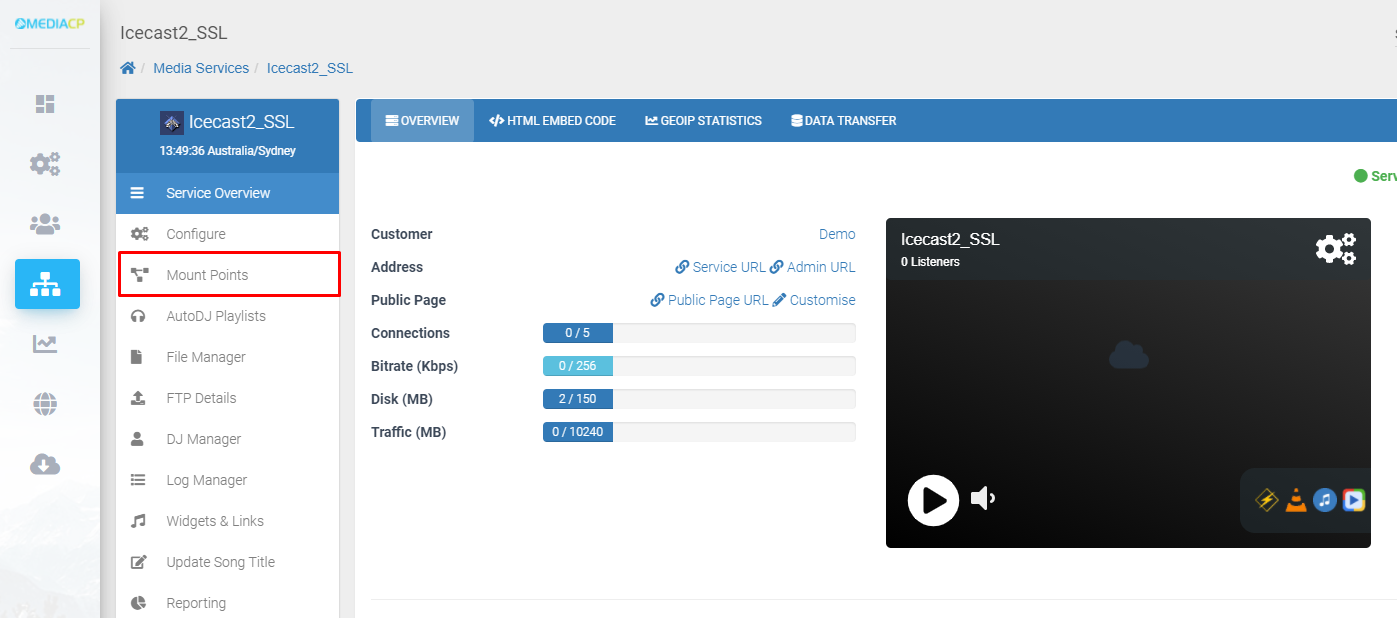Open player settings gear icon
The image size is (1397, 618).
coord(1335,248)
